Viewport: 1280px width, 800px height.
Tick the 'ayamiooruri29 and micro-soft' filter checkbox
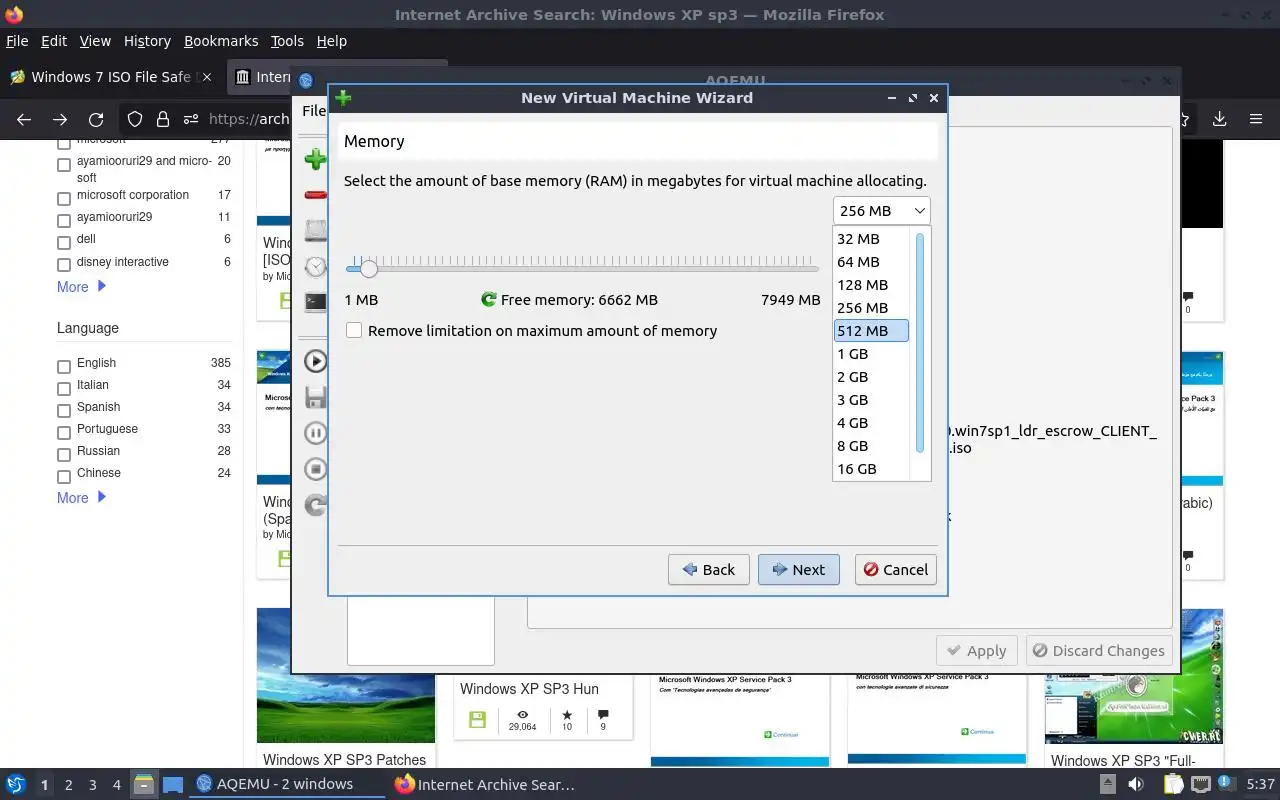64,166
